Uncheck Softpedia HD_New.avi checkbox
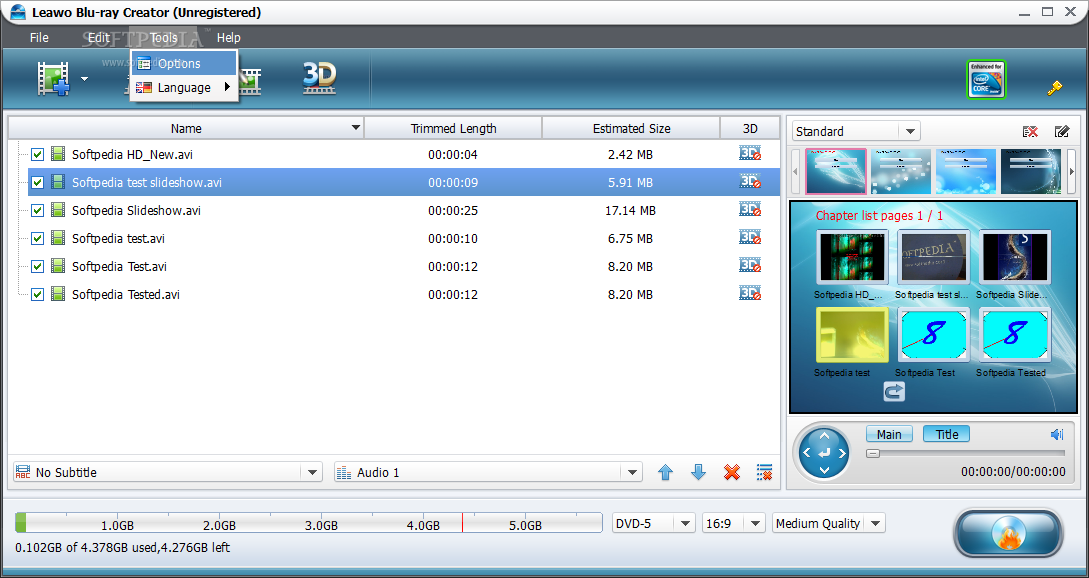 coord(38,154)
